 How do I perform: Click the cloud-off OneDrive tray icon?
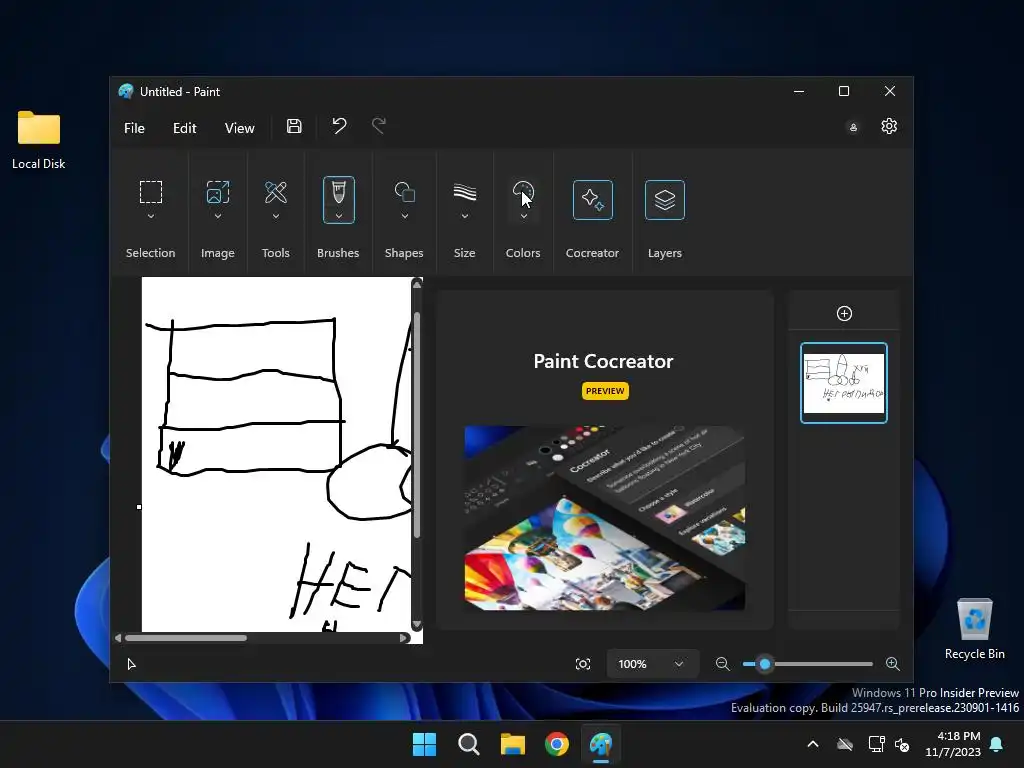(845, 744)
